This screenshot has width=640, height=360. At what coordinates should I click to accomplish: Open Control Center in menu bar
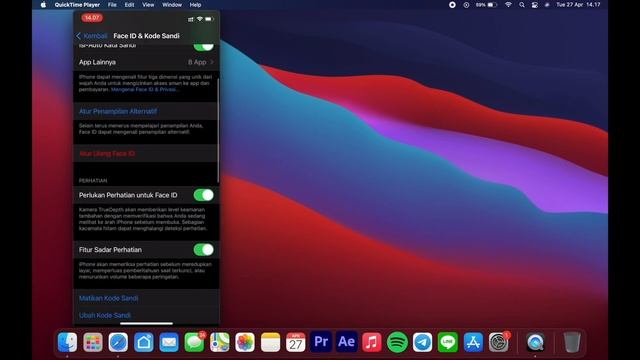[x=534, y=5]
